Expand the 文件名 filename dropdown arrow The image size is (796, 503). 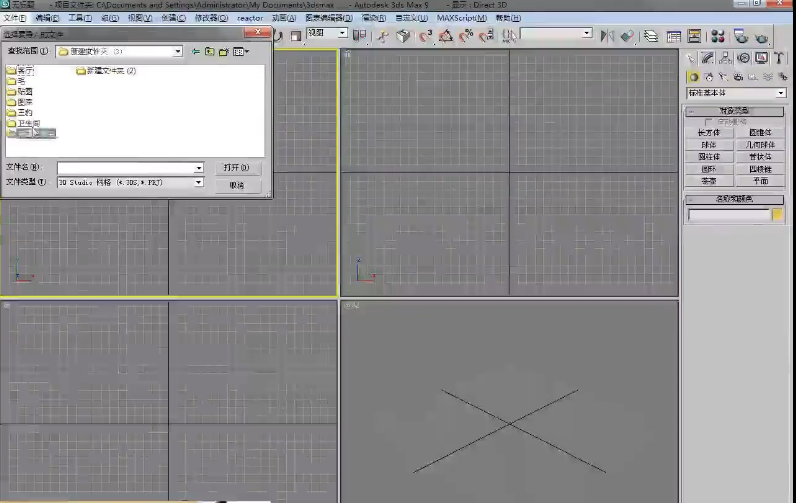point(198,168)
